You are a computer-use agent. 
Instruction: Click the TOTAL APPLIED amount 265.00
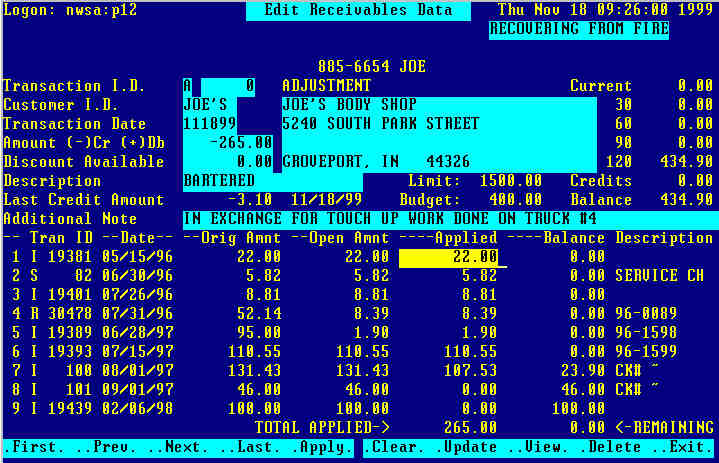pyautogui.click(x=470, y=428)
